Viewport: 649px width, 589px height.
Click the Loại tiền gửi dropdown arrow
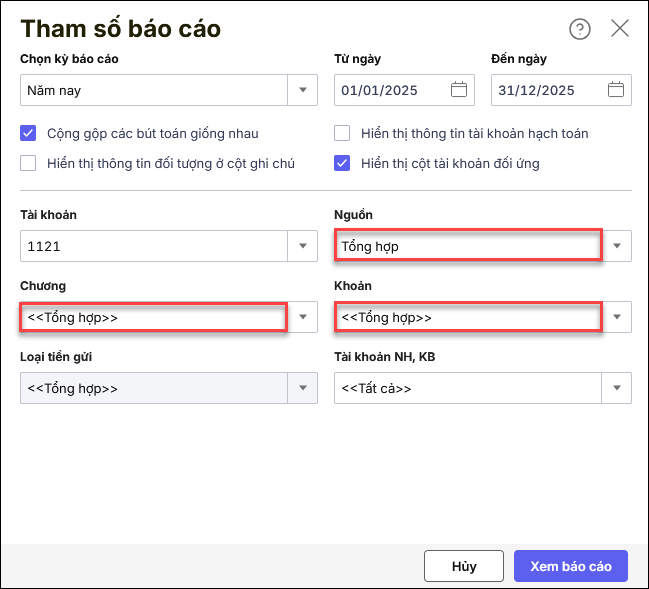coord(303,388)
